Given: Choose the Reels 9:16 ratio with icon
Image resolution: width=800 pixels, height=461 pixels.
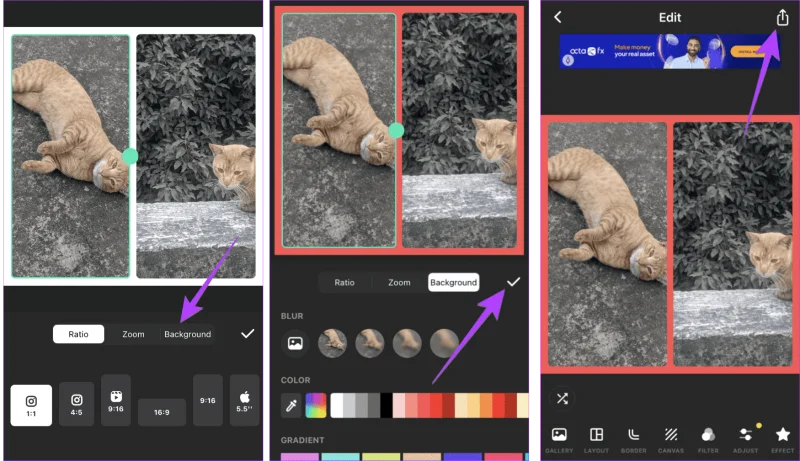Looking at the screenshot, I should pyautogui.click(x=116, y=400).
